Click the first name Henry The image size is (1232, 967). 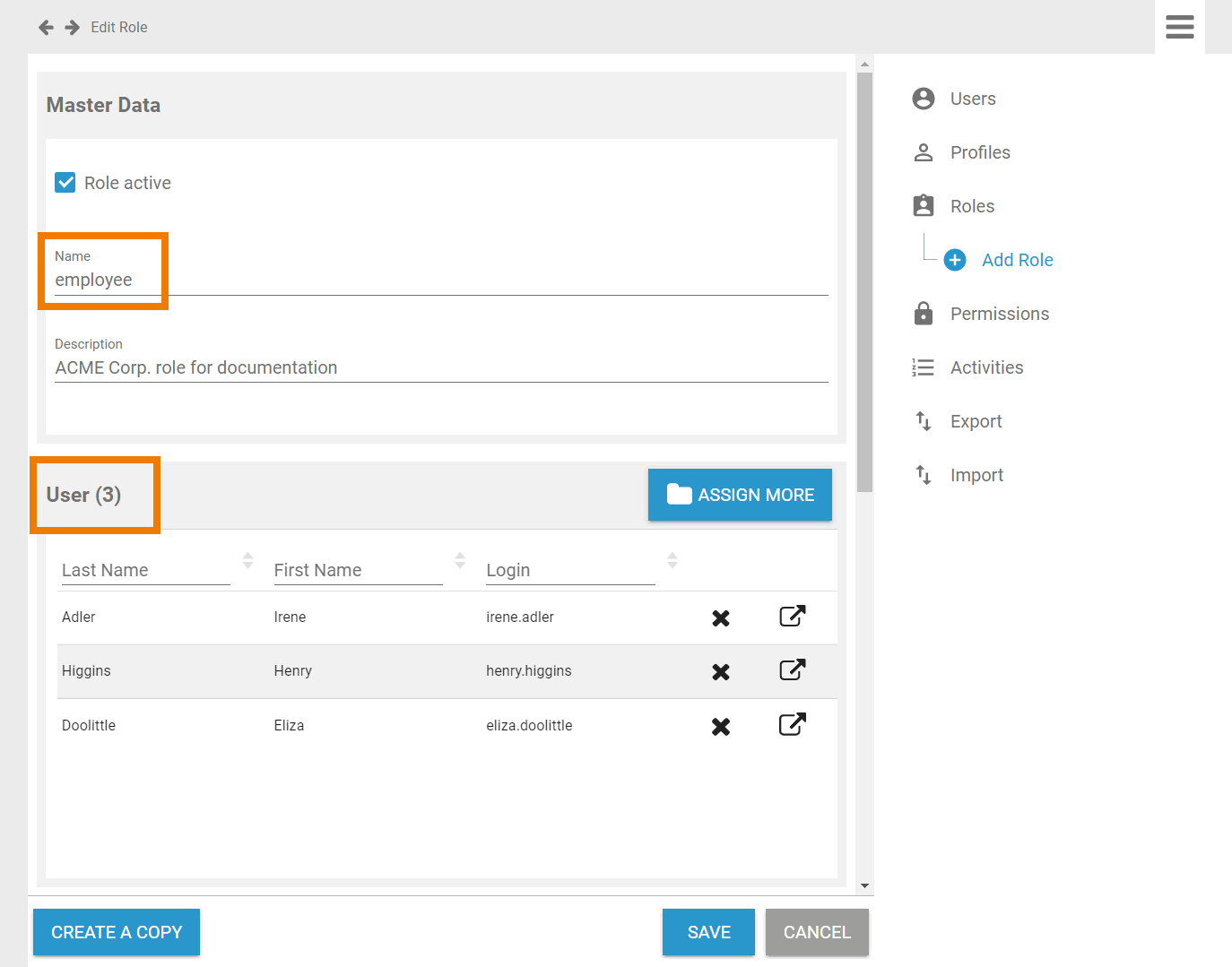tap(293, 670)
